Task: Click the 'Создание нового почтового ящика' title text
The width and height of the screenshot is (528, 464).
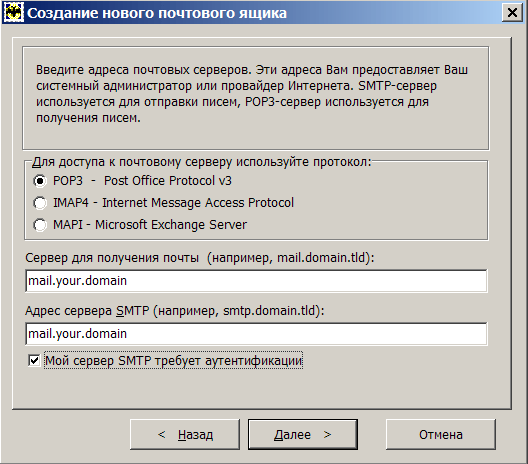Action: 157,13
